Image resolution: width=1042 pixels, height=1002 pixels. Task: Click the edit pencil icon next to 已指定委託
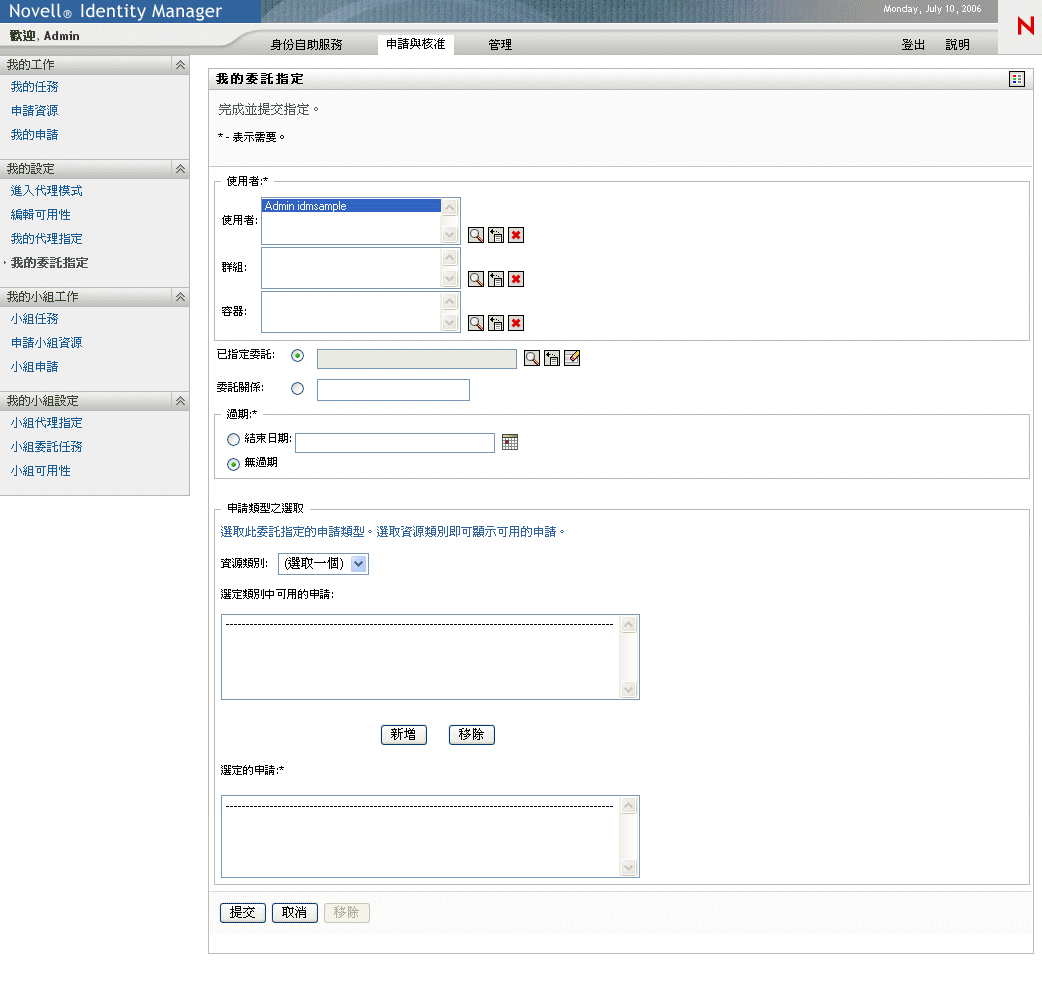click(572, 358)
